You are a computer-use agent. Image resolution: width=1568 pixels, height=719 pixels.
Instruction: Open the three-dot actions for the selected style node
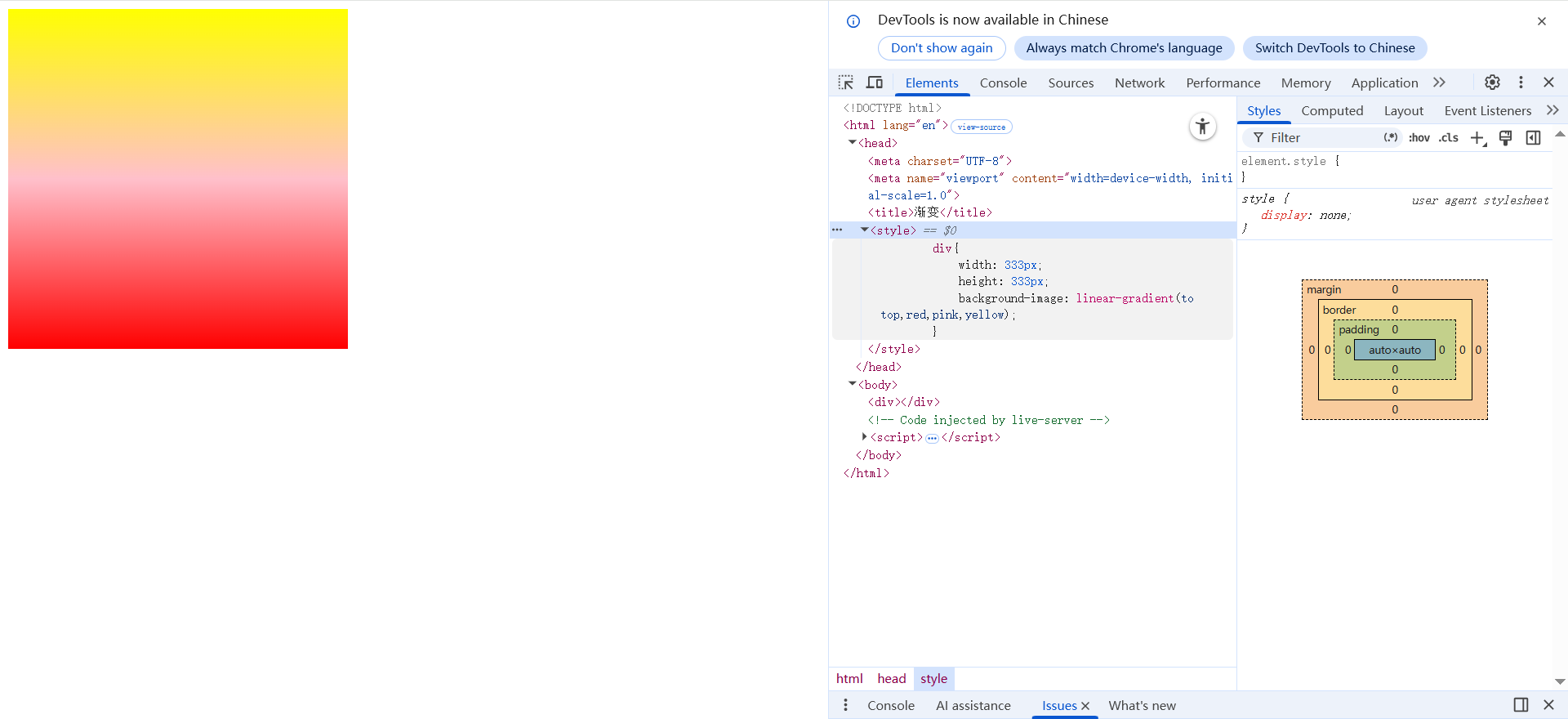click(x=837, y=230)
